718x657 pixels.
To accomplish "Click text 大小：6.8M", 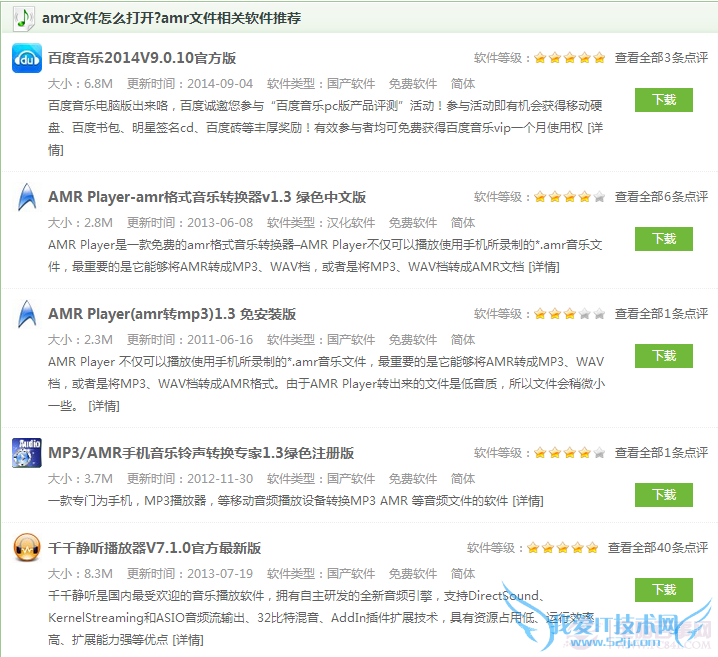I will (x=81, y=84).
